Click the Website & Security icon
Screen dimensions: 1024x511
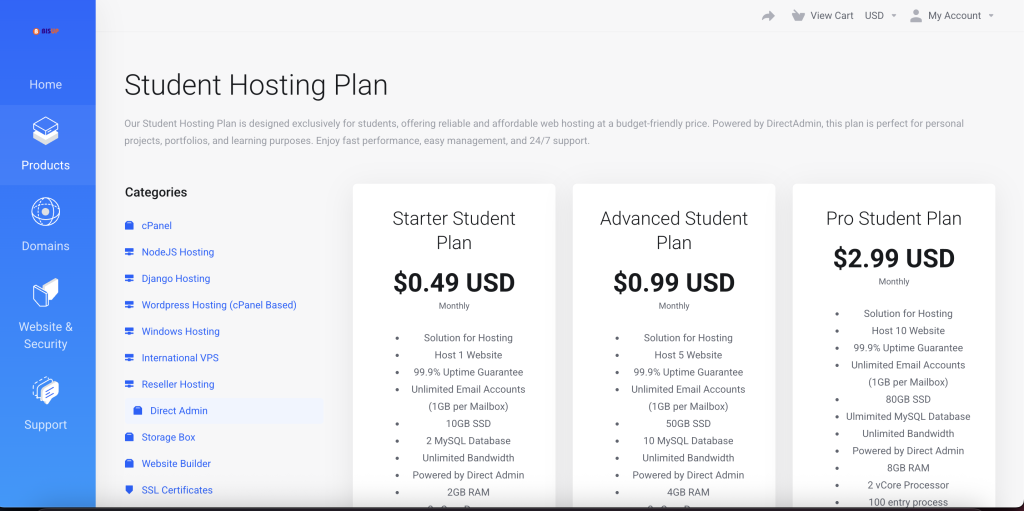tap(46, 293)
